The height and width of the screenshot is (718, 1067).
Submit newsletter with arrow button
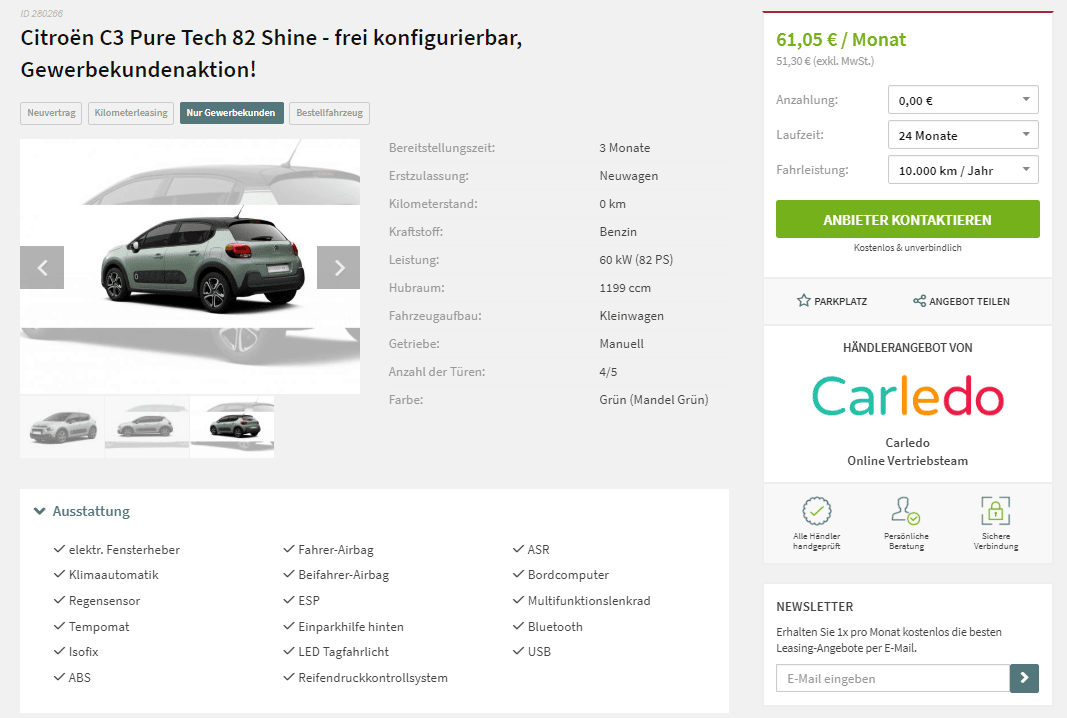(1024, 679)
